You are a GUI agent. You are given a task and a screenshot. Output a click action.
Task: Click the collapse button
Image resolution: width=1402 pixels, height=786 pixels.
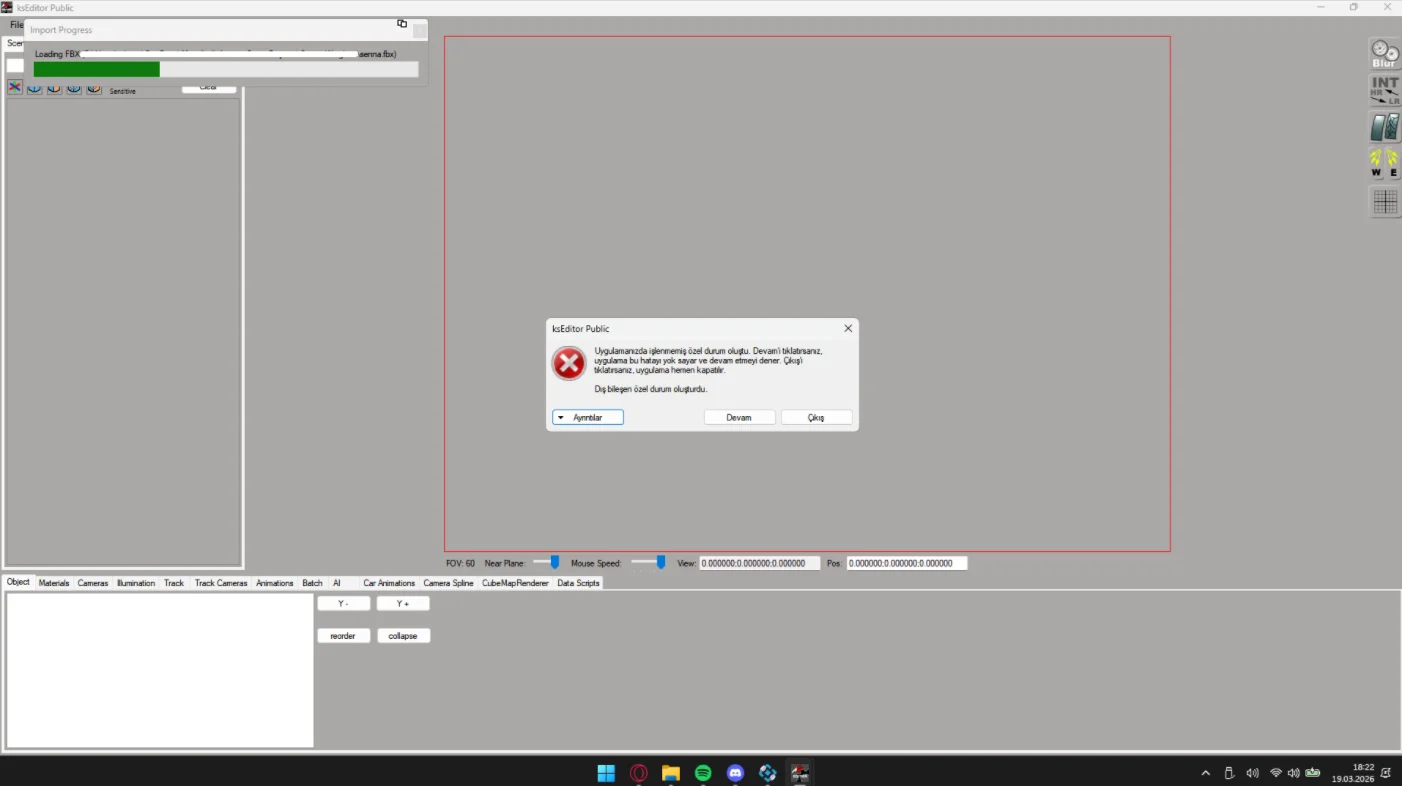pyautogui.click(x=403, y=636)
